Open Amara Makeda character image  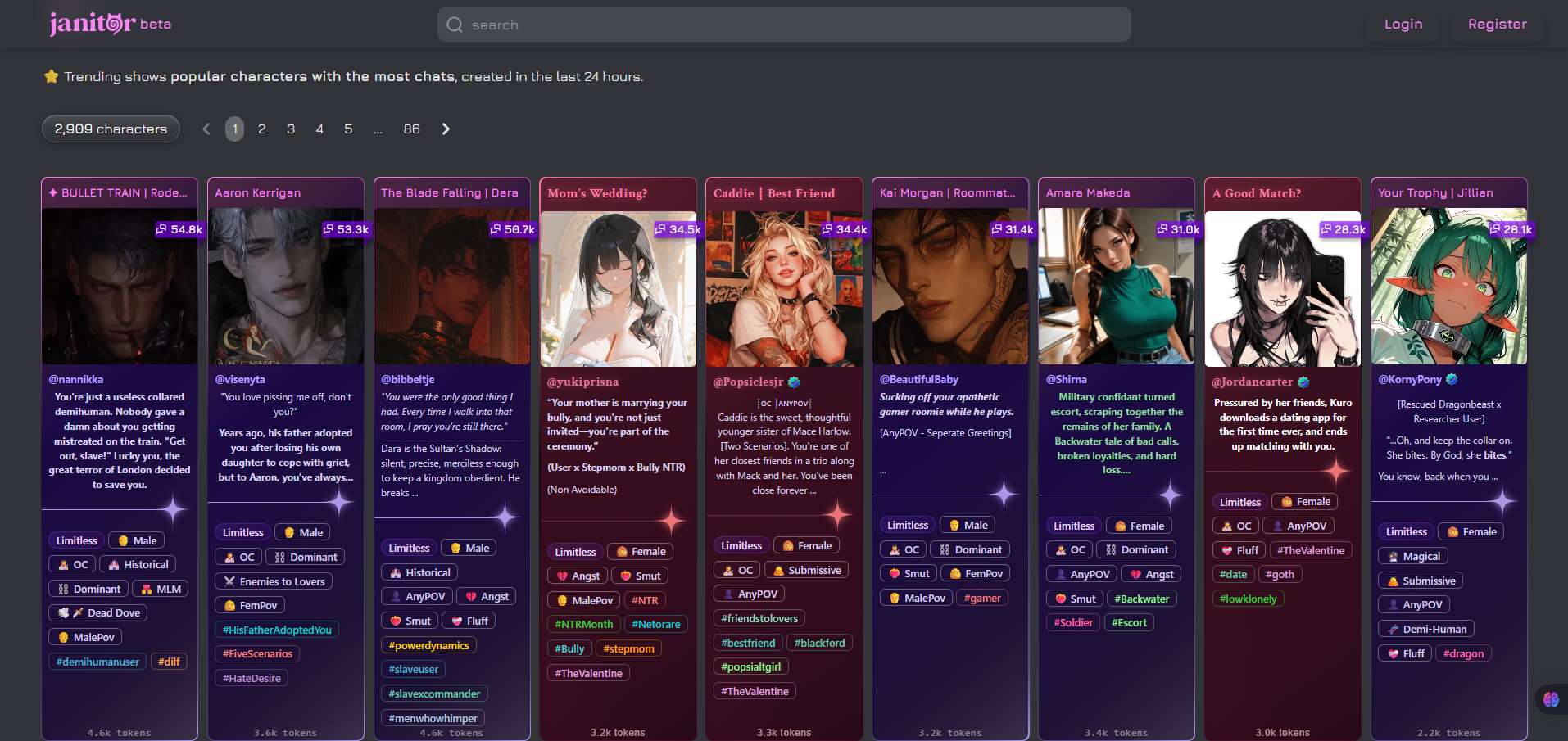pyautogui.click(x=1117, y=286)
